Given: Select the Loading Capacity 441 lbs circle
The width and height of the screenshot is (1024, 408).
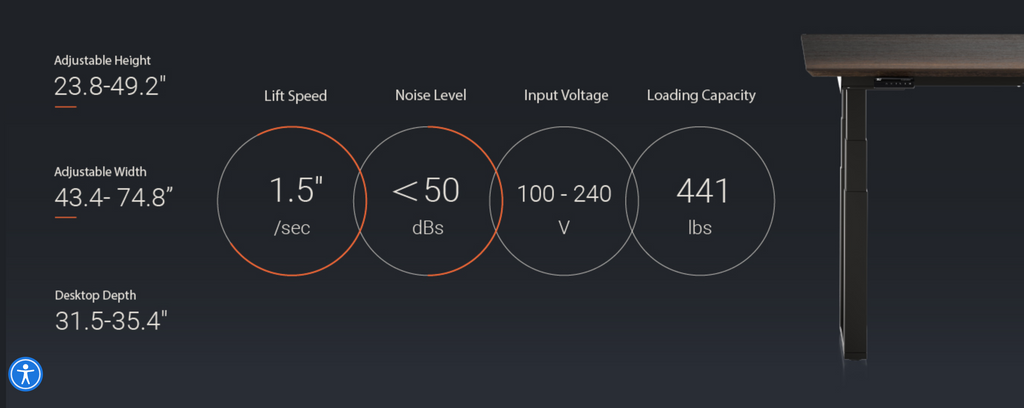Looking at the screenshot, I should 701,200.
